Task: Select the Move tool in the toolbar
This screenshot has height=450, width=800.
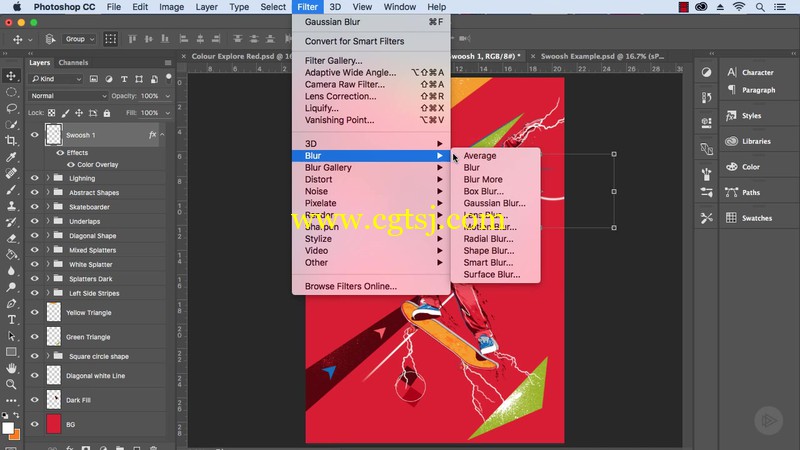Action: [11, 76]
